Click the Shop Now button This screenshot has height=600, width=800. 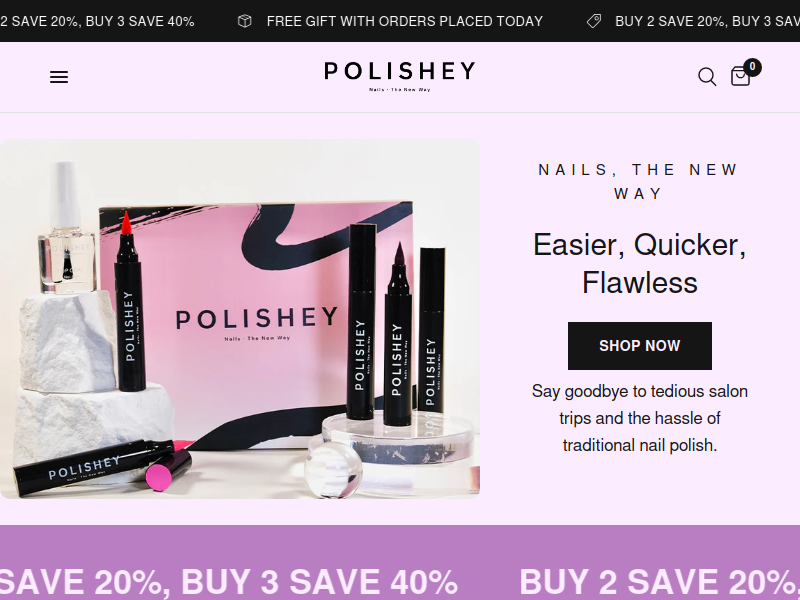tap(640, 346)
